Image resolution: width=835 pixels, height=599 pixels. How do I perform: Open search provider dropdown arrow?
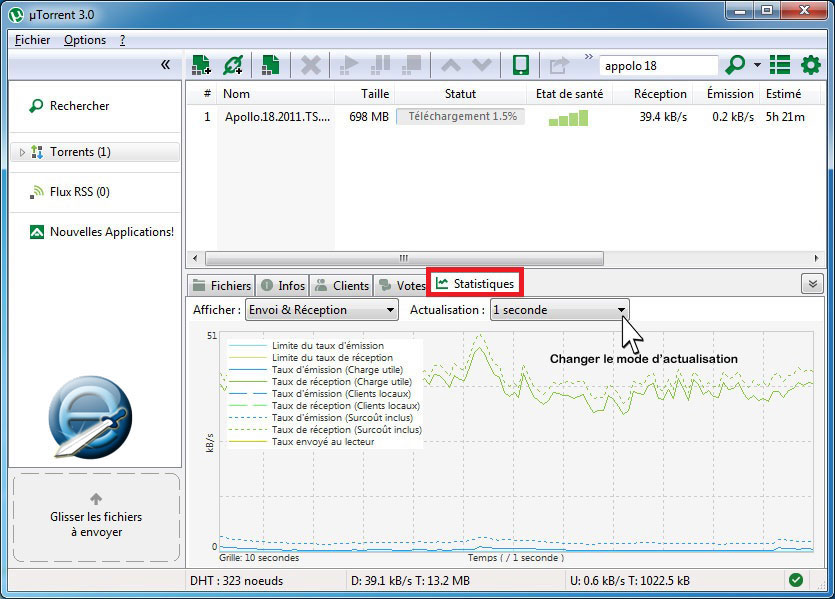click(757, 65)
